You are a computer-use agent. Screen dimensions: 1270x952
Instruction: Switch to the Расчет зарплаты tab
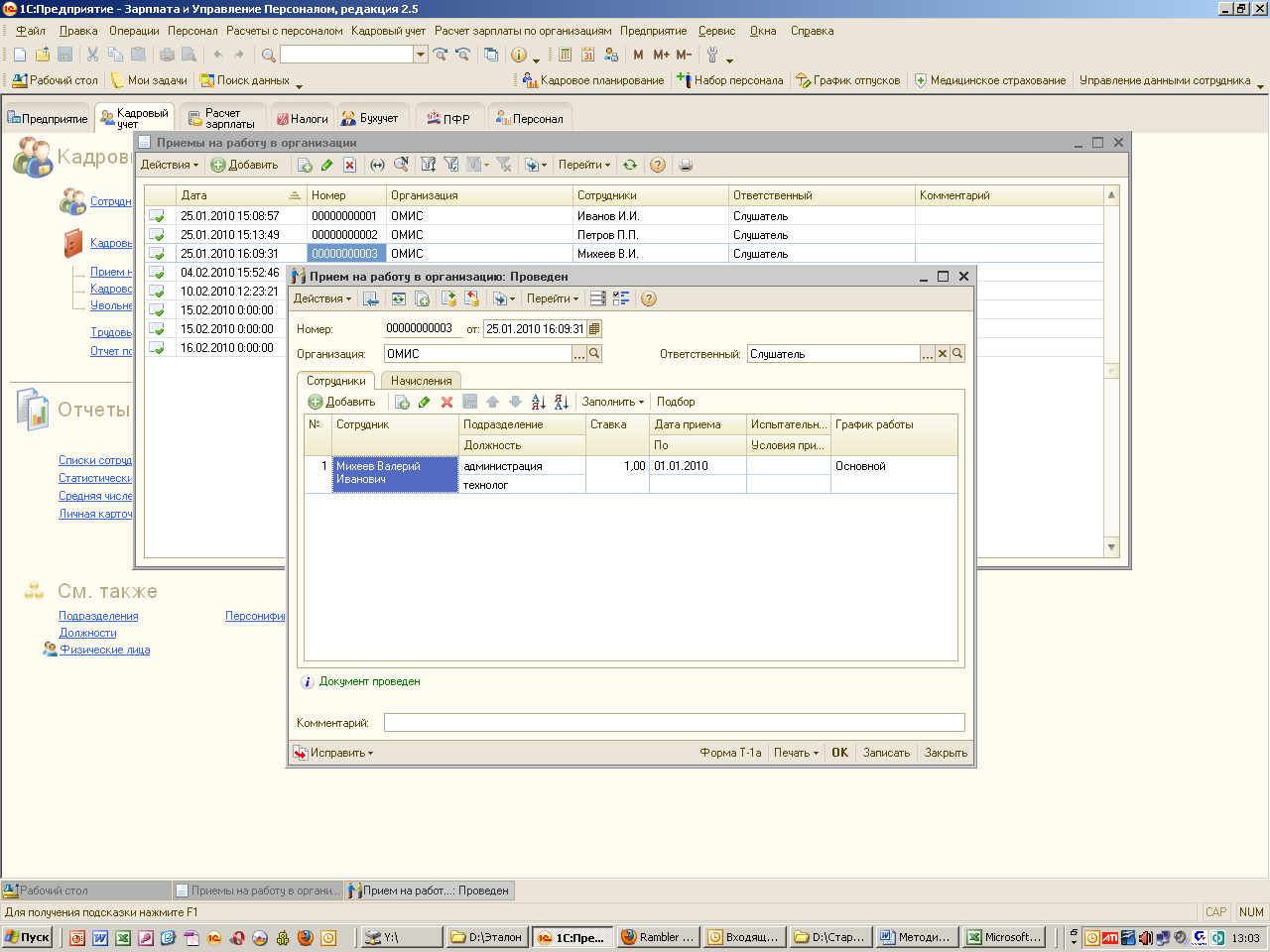(222, 118)
